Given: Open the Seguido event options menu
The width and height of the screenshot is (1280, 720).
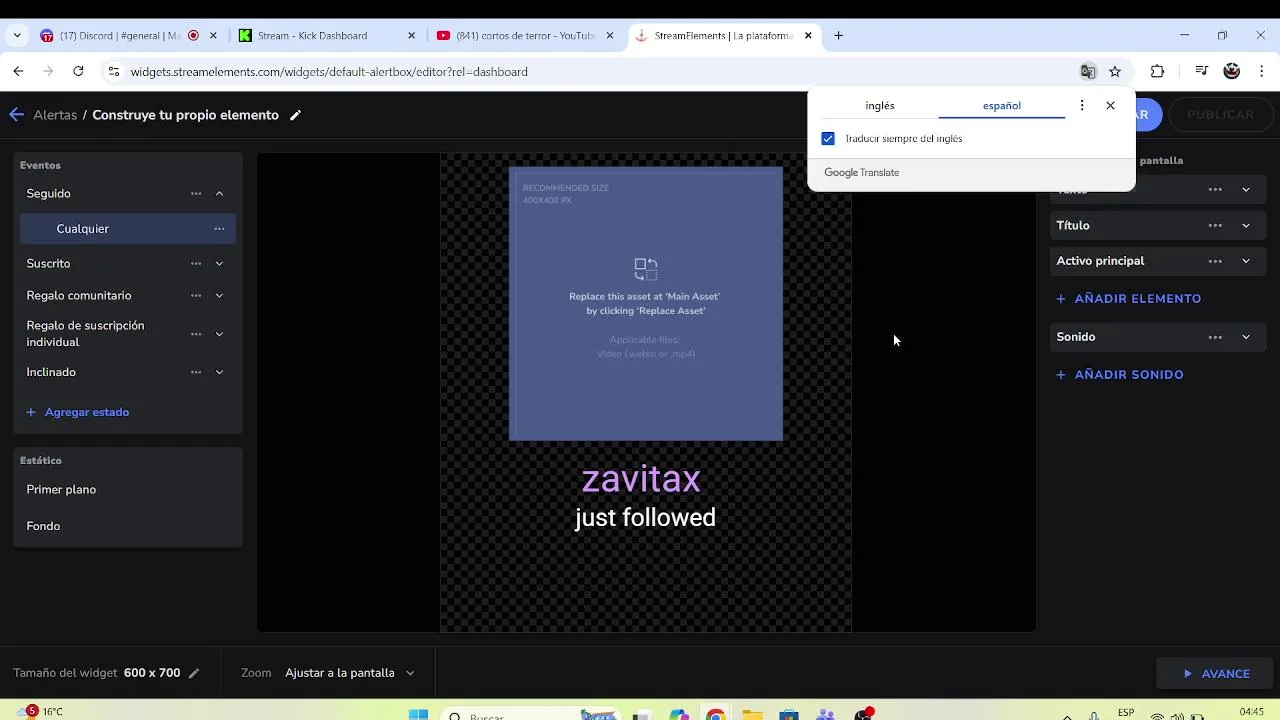Looking at the screenshot, I should tap(196, 193).
